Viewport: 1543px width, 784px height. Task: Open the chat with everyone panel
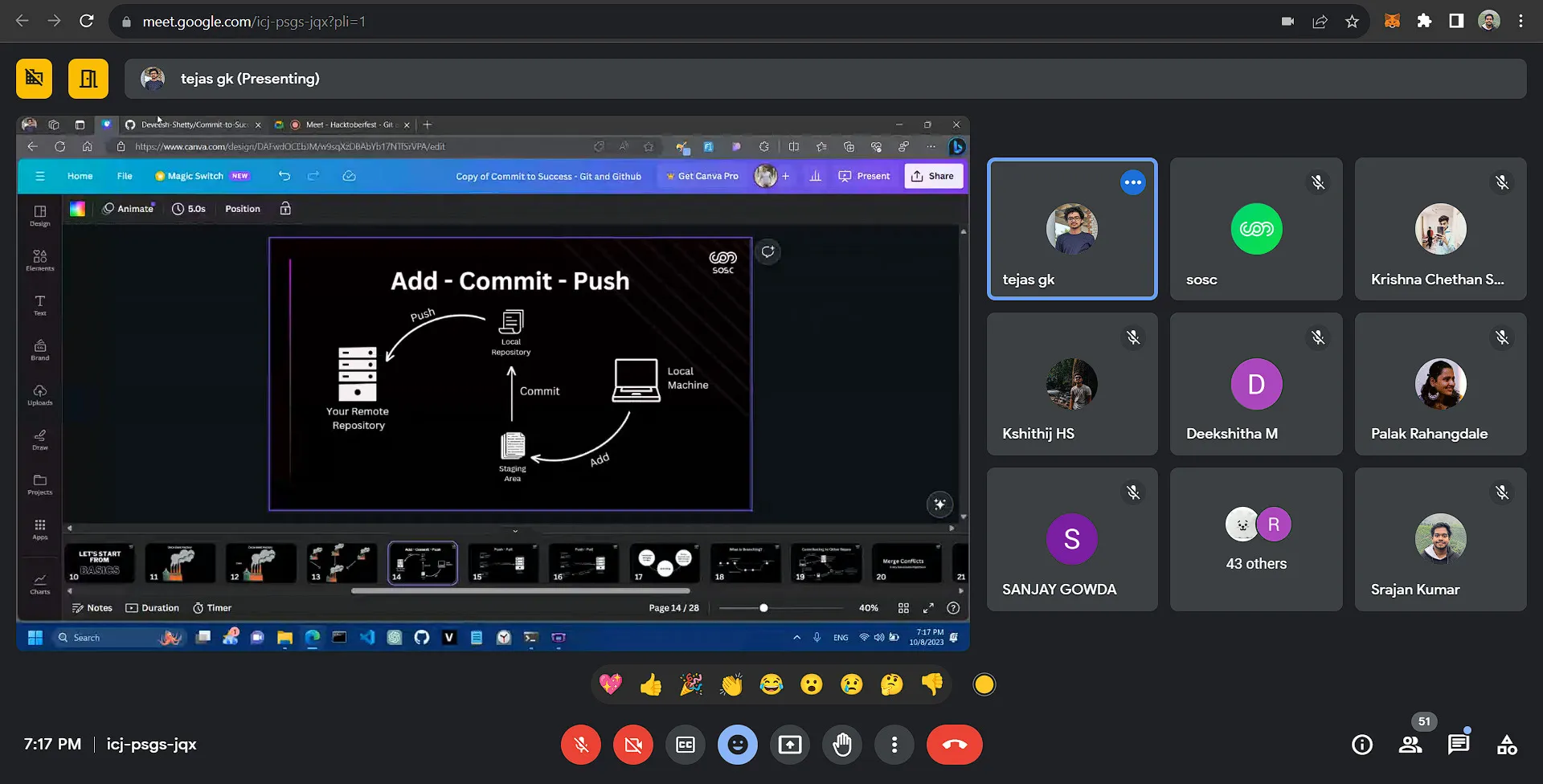coord(1459,745)
